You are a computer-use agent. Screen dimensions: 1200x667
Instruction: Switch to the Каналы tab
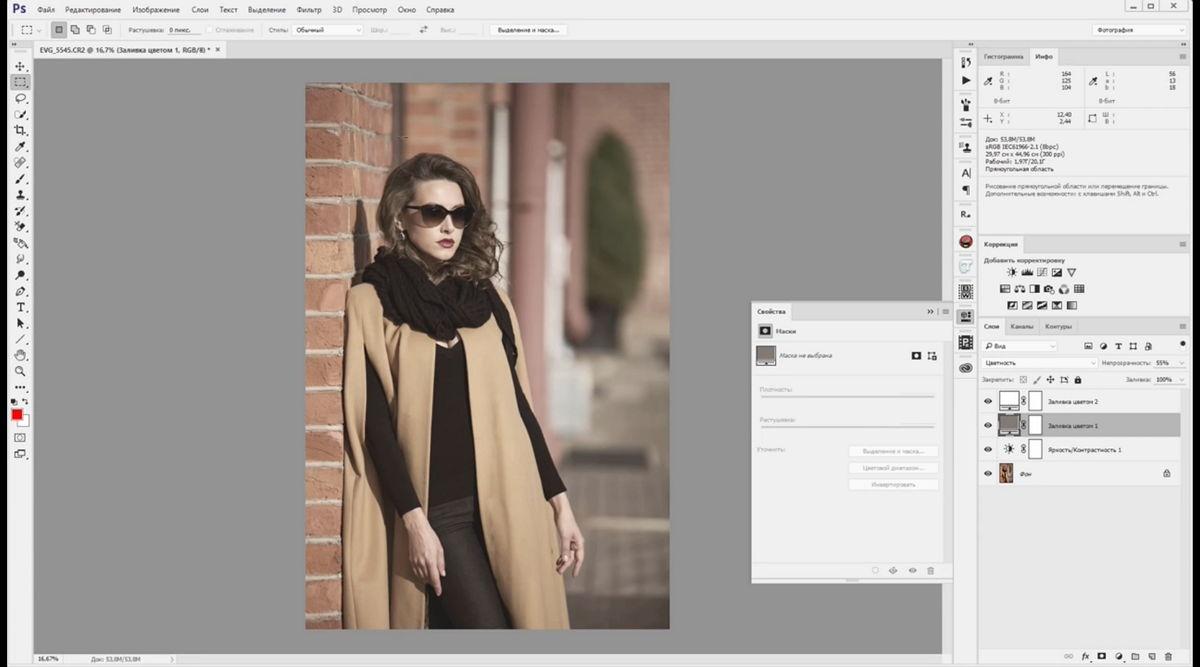pyautogui.click(x=1021, y=327)
